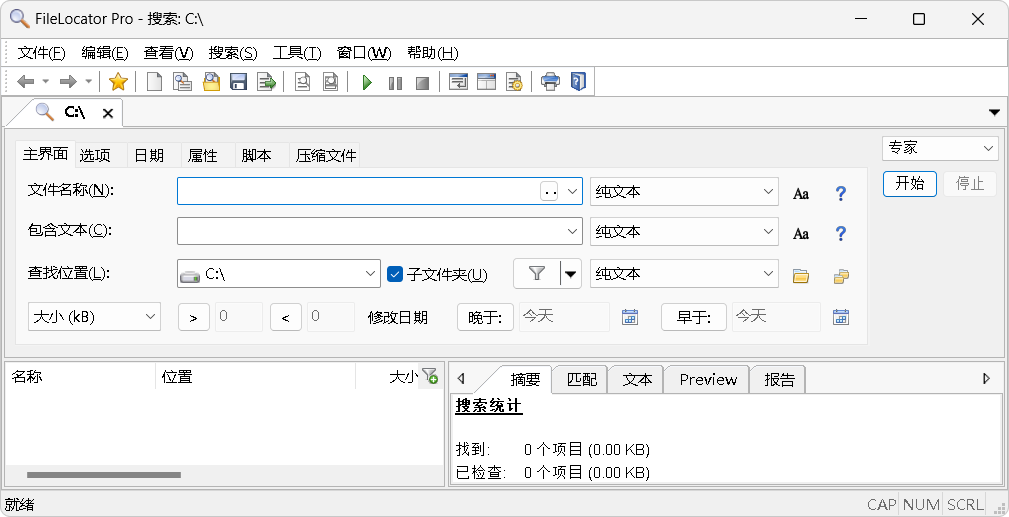1009x517 pixels.
Task: Click the help question mark for 文件名称
Action: tap(840, 193)
